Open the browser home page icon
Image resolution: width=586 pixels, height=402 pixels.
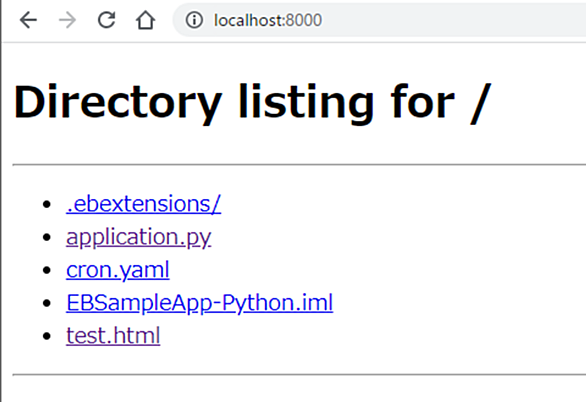(x=145, y=20)
